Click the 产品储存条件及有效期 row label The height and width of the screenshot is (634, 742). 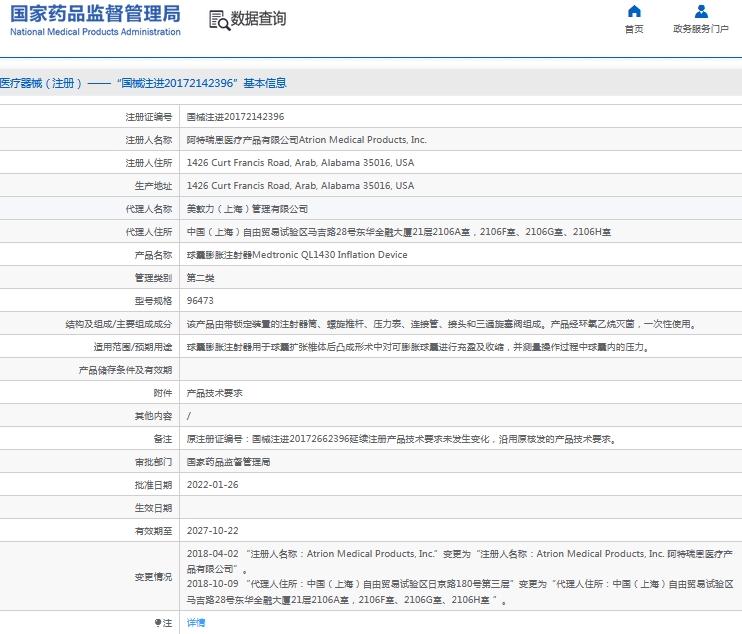125,370
